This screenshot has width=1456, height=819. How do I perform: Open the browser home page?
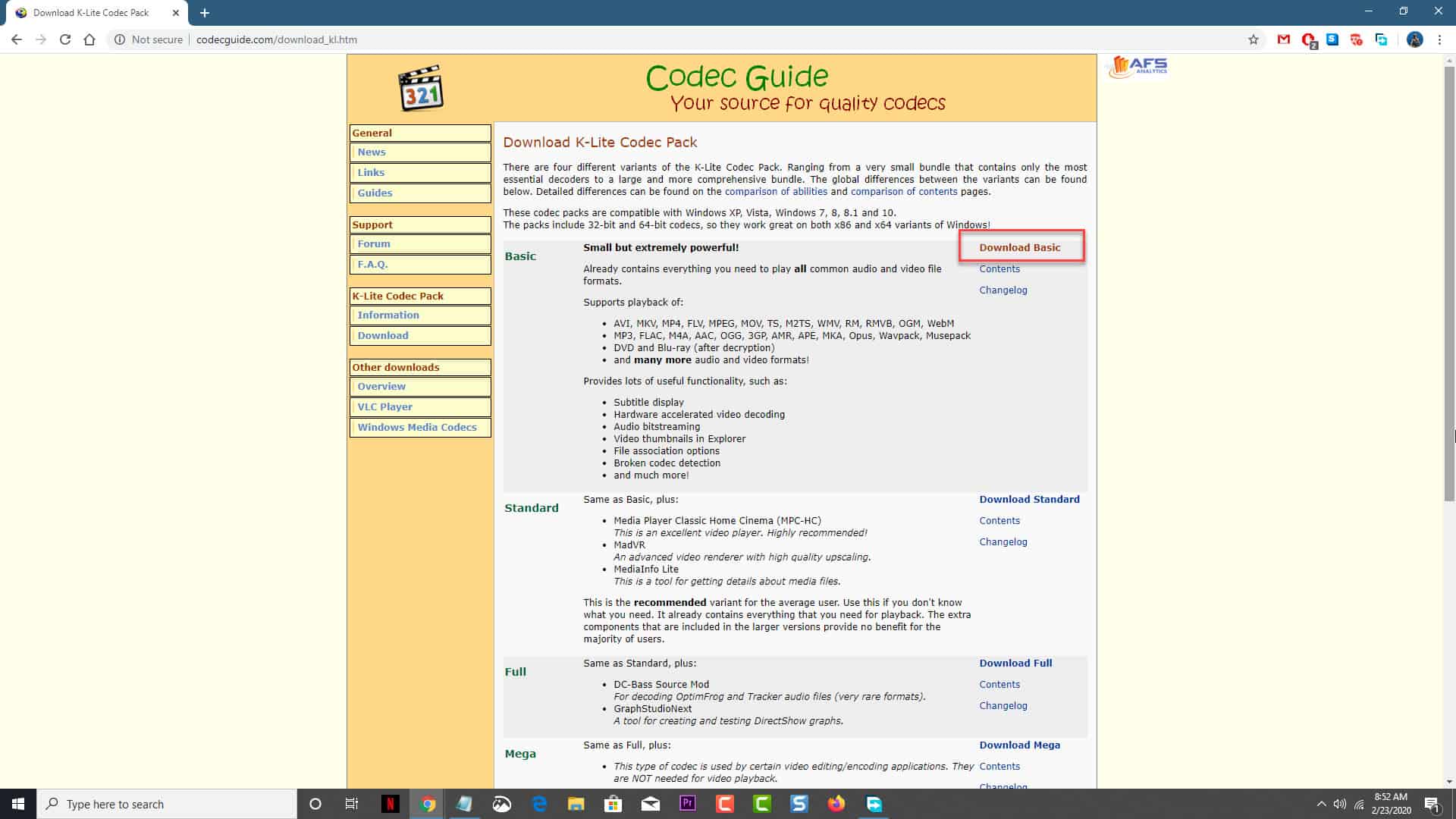pyautogui.click(x=89, y=39)
